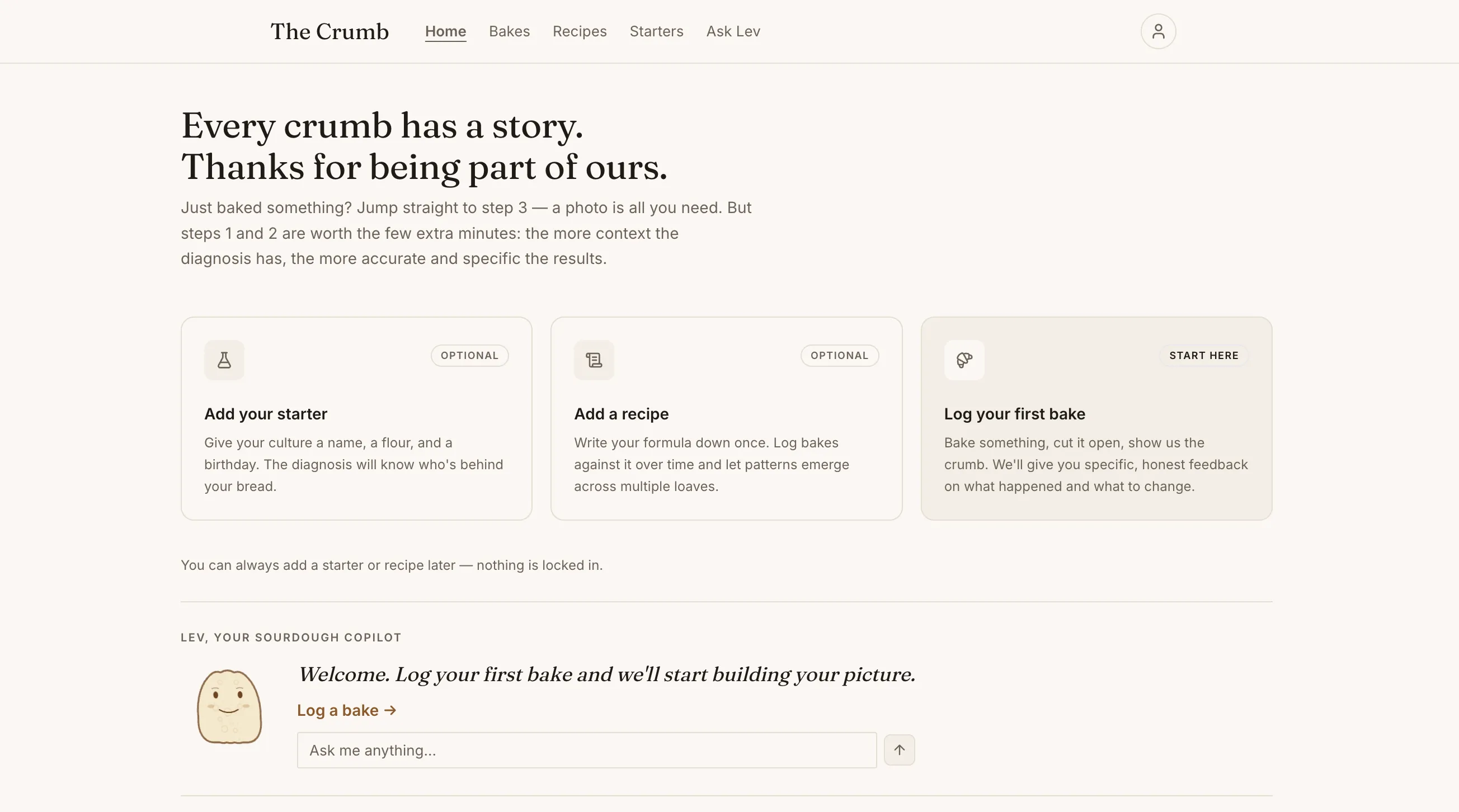
Task: Open the Log your first bake card
Action: click(1096, 418)
